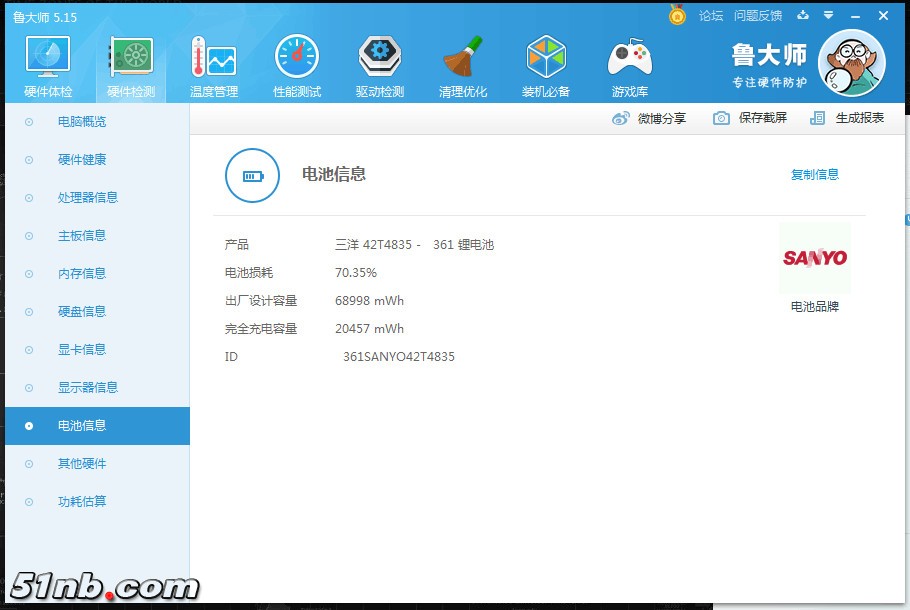Click 生成报表 report button

click(x=847, y=118)
